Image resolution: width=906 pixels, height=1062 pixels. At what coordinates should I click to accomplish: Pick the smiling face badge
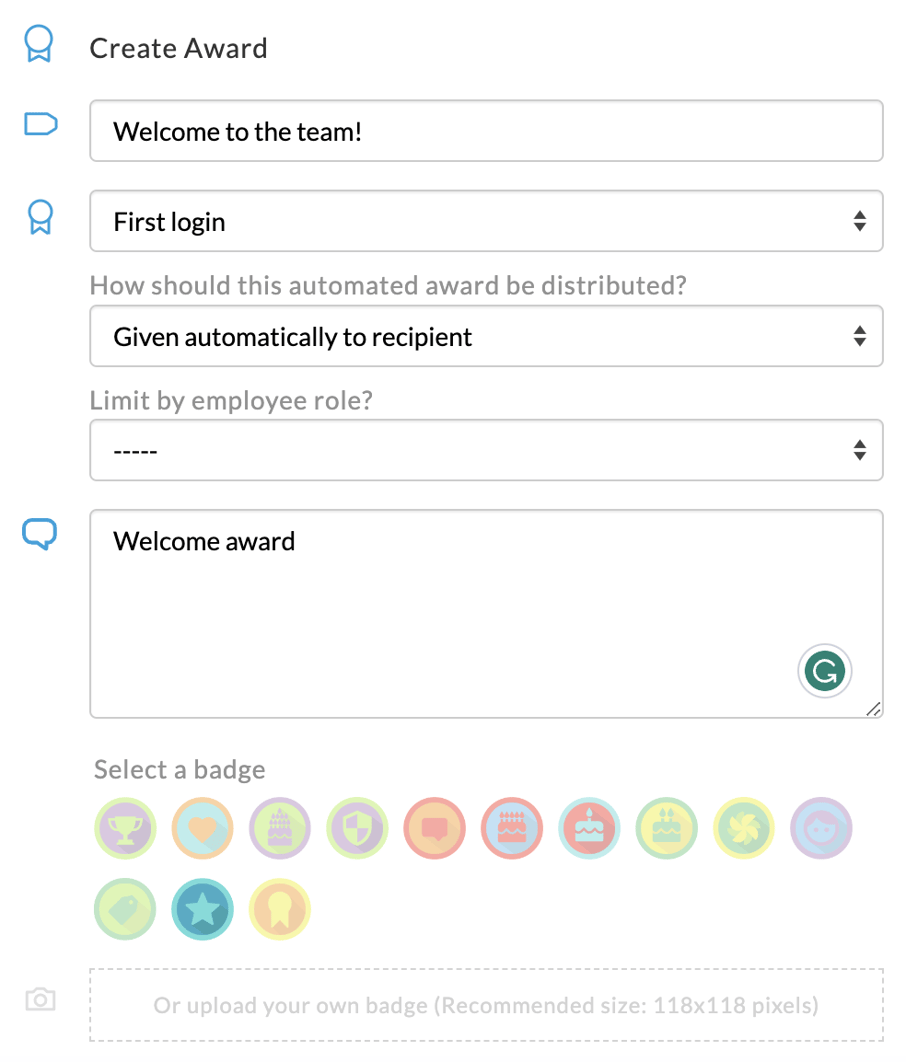coord(820,828)
